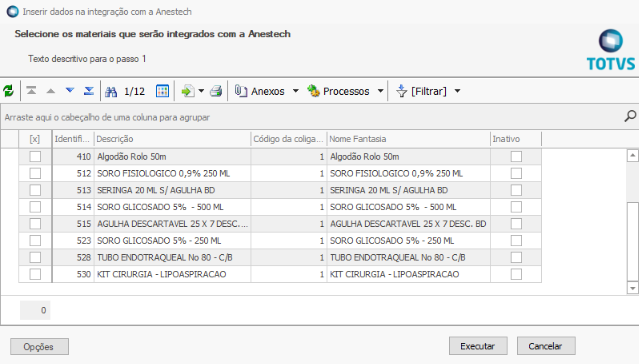The image size is (639, 364).
Task: Click description cell KIT CIRURGIA - LIPOASPIRACAO
Action: (172, 274)
